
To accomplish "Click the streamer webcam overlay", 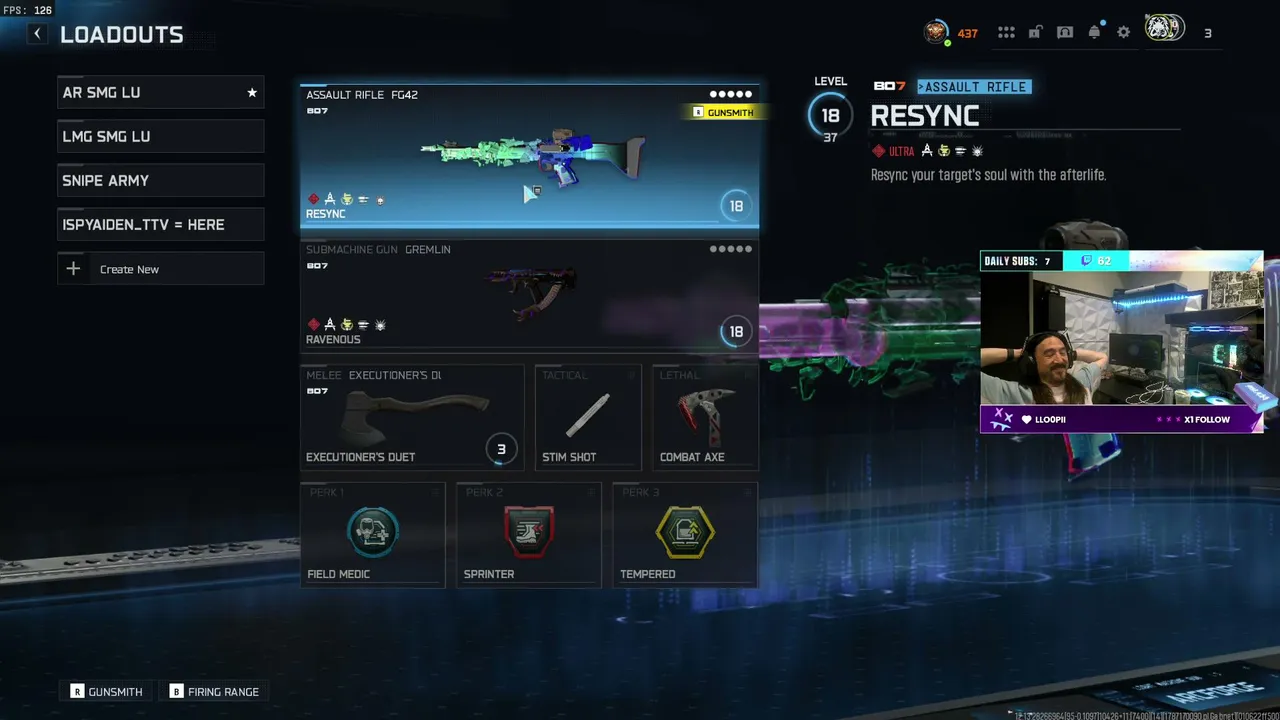I will coord(1121,342).
